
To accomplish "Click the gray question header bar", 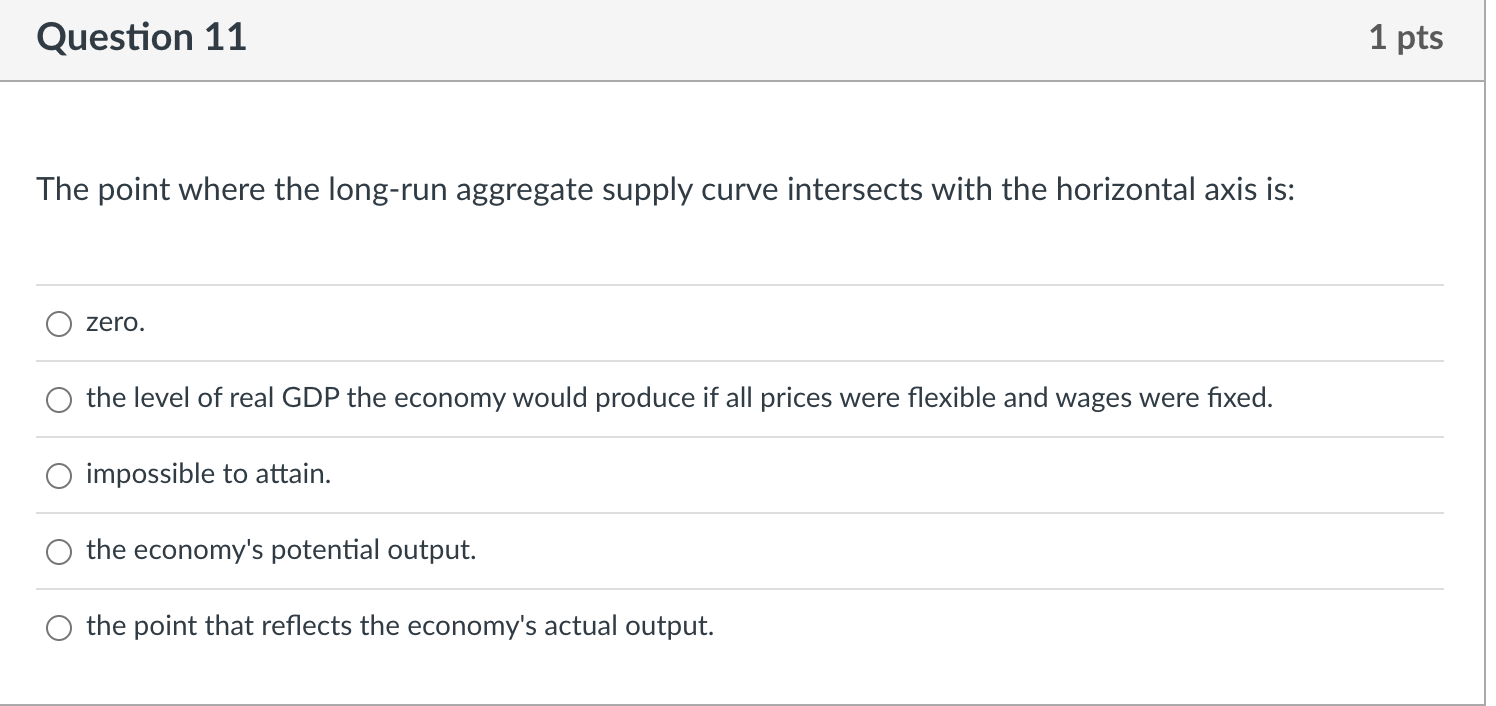I will (x=742, y=40).
